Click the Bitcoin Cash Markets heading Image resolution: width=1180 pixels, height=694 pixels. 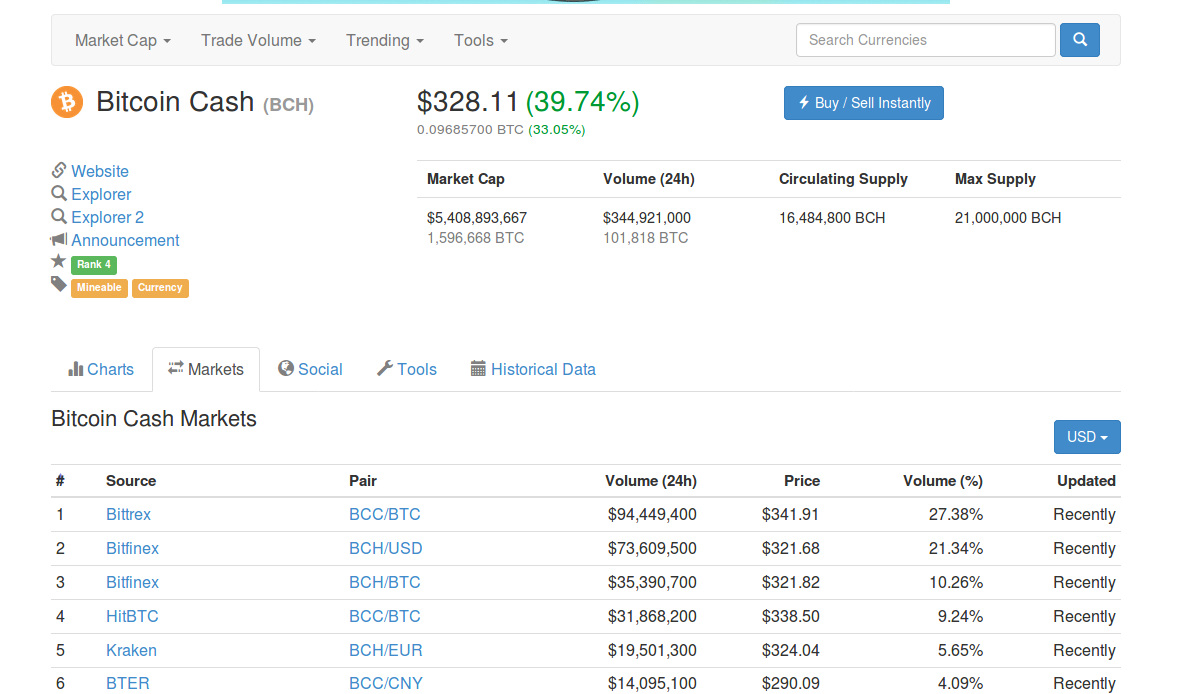(154, 419)
